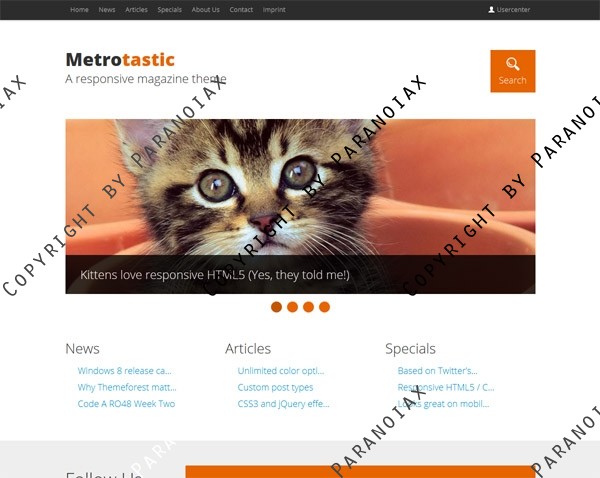This screenshot has height=478, width=600.
Task: Open the 'Unlimited color opti...' article link
Action: coord(280,371)
